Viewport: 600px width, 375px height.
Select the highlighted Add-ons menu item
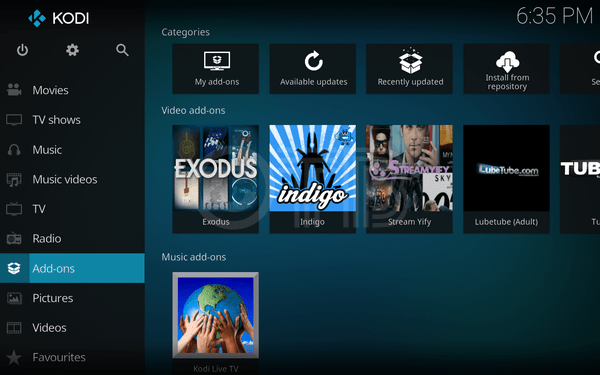[72, 268]
